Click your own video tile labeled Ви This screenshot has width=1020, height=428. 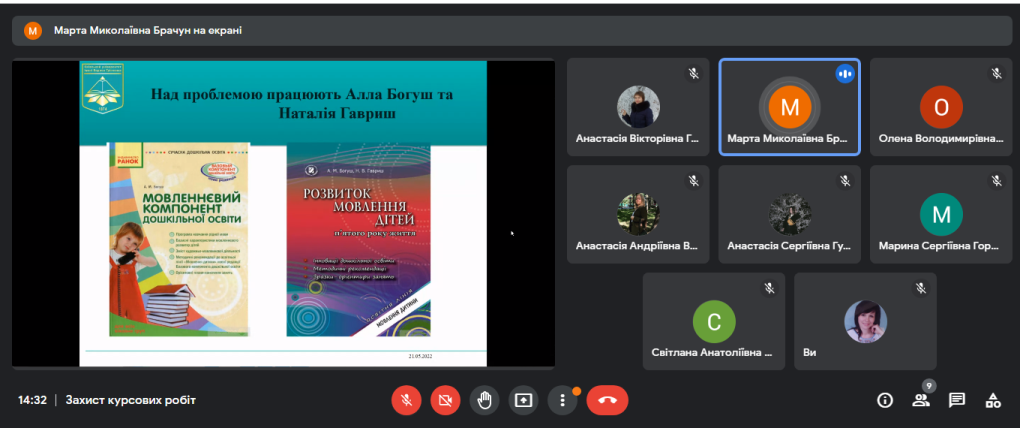tap(865, 321)
